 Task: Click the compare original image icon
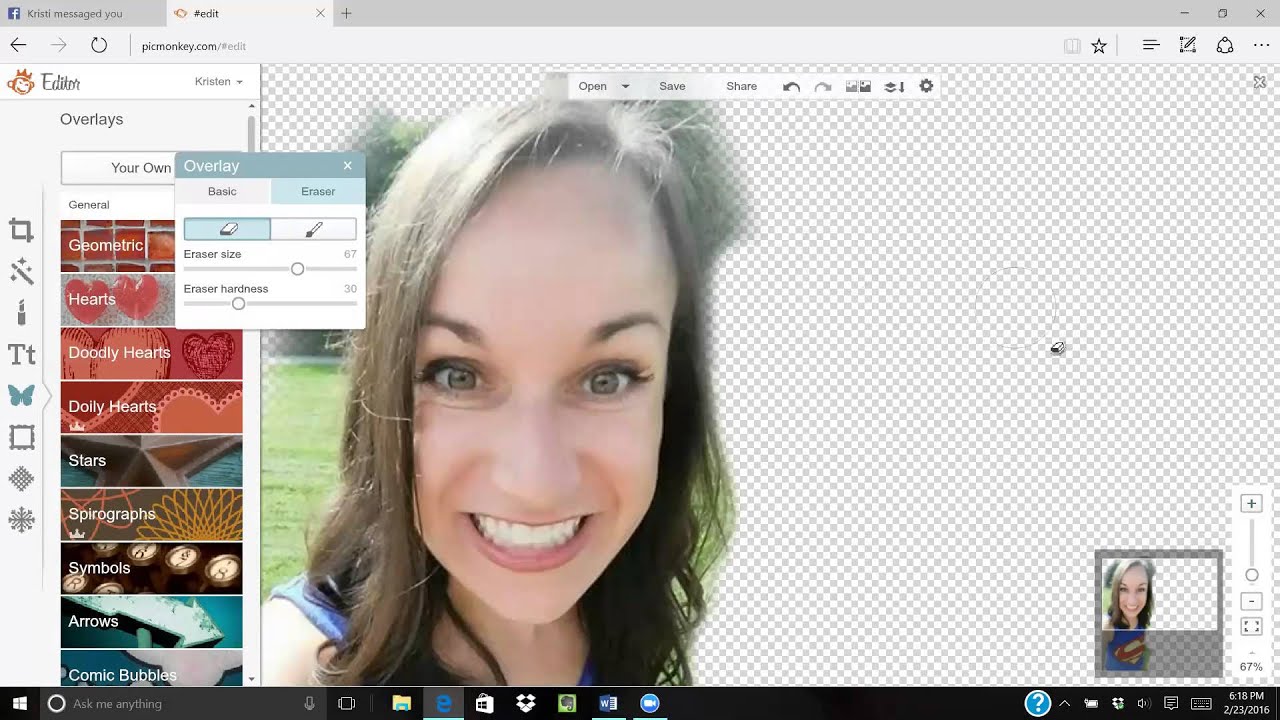[x=858, y=86]
